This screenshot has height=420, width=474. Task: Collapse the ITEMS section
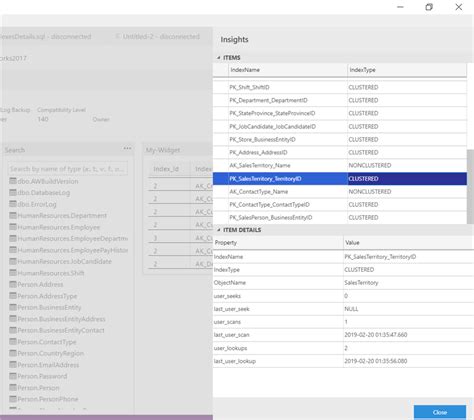(219, 58)
